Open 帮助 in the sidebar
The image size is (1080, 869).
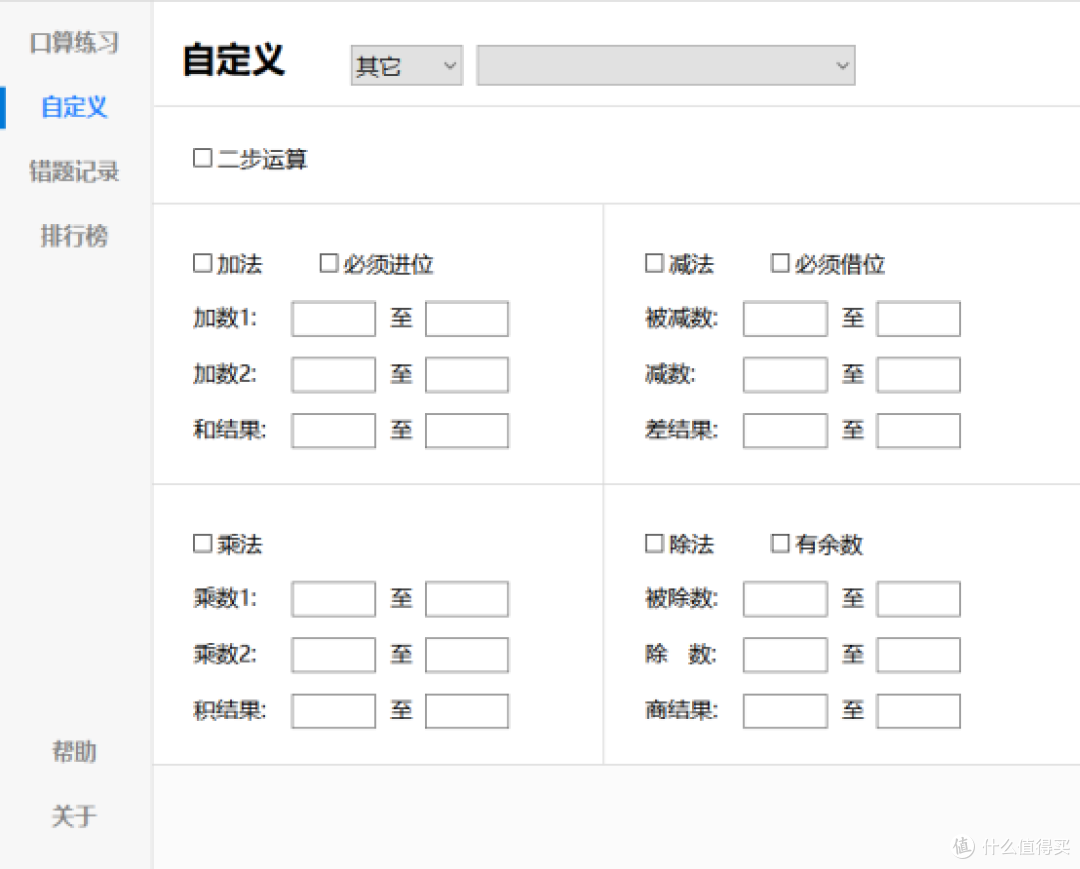[74, 751]
